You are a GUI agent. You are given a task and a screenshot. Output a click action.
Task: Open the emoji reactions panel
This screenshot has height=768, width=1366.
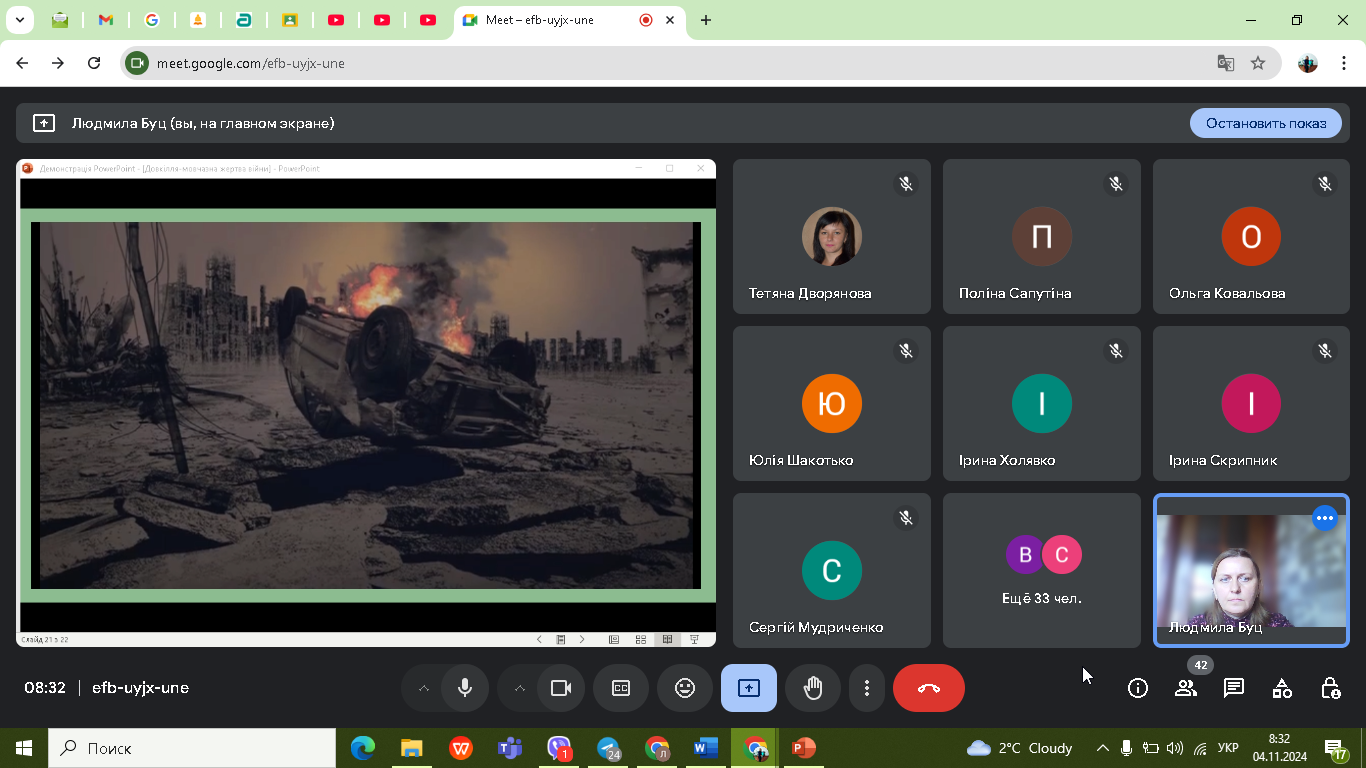(x=684, y=688)
